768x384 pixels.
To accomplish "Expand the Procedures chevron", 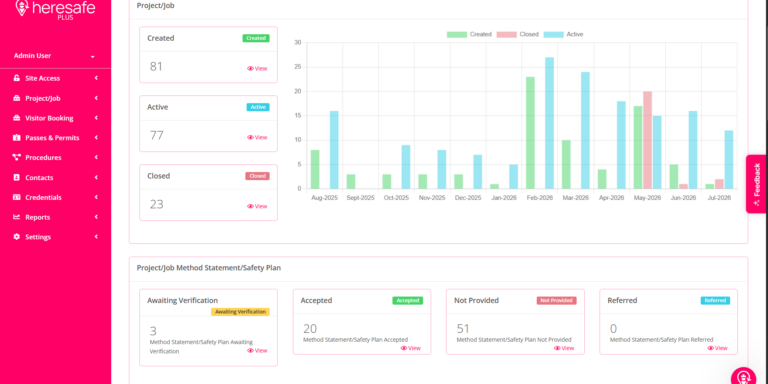I will point(96,157).
